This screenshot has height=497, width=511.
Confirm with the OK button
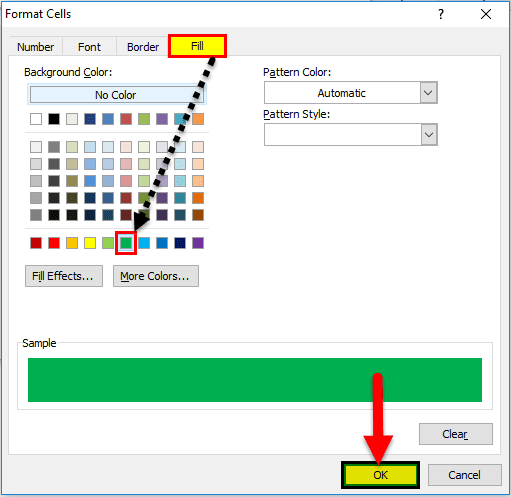pyautogui.click(x=380, y=475)
